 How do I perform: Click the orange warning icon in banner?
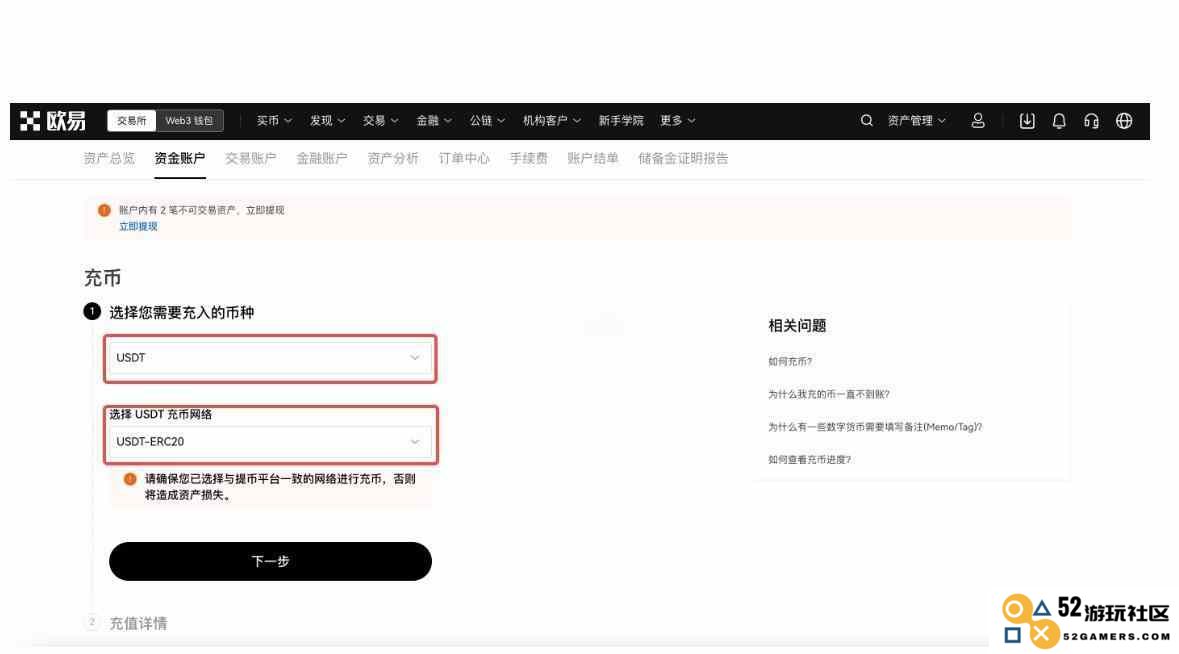(105, 210)
